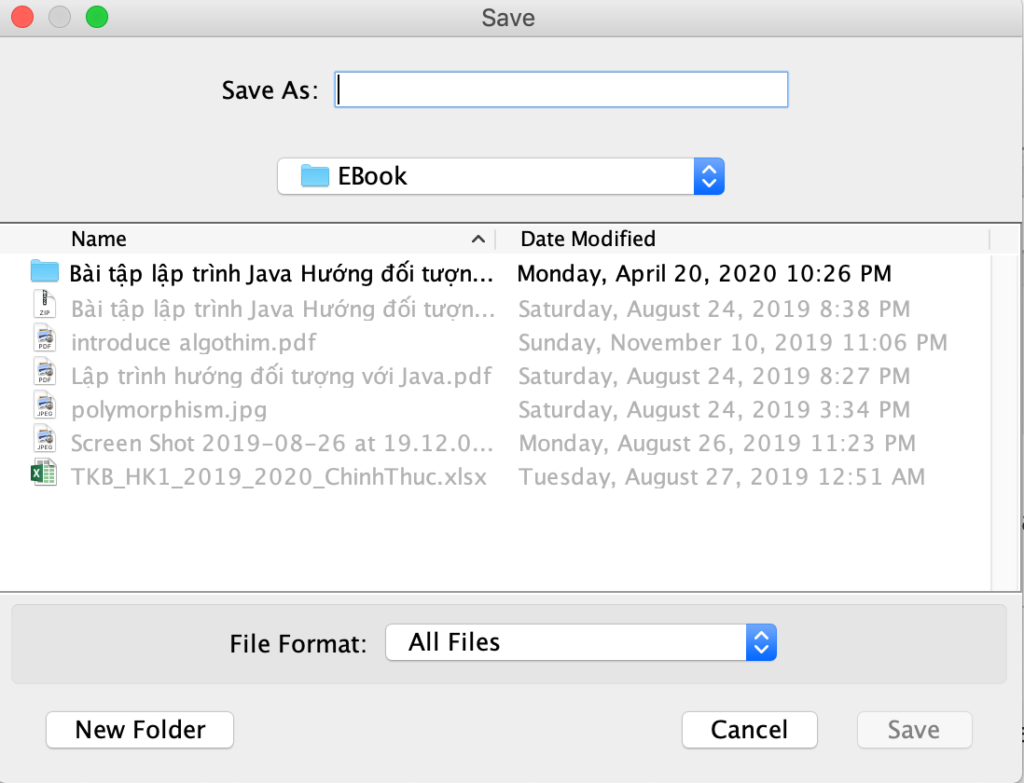Toggle sort order arrow in Name column
This screenshot has width=1024, height=783.
tap(478, 240)
